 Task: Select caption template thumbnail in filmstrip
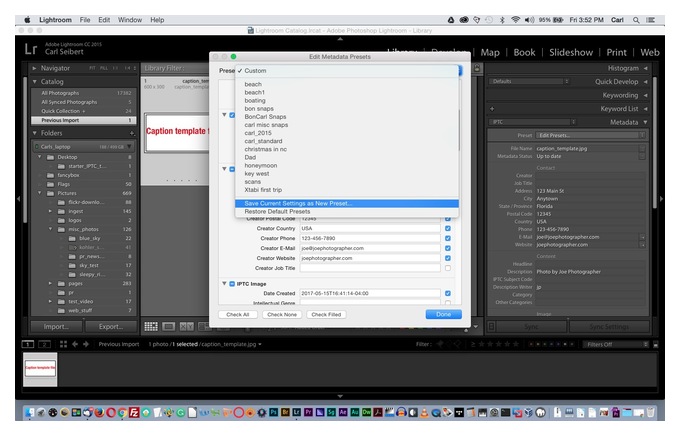coord(40,369)
